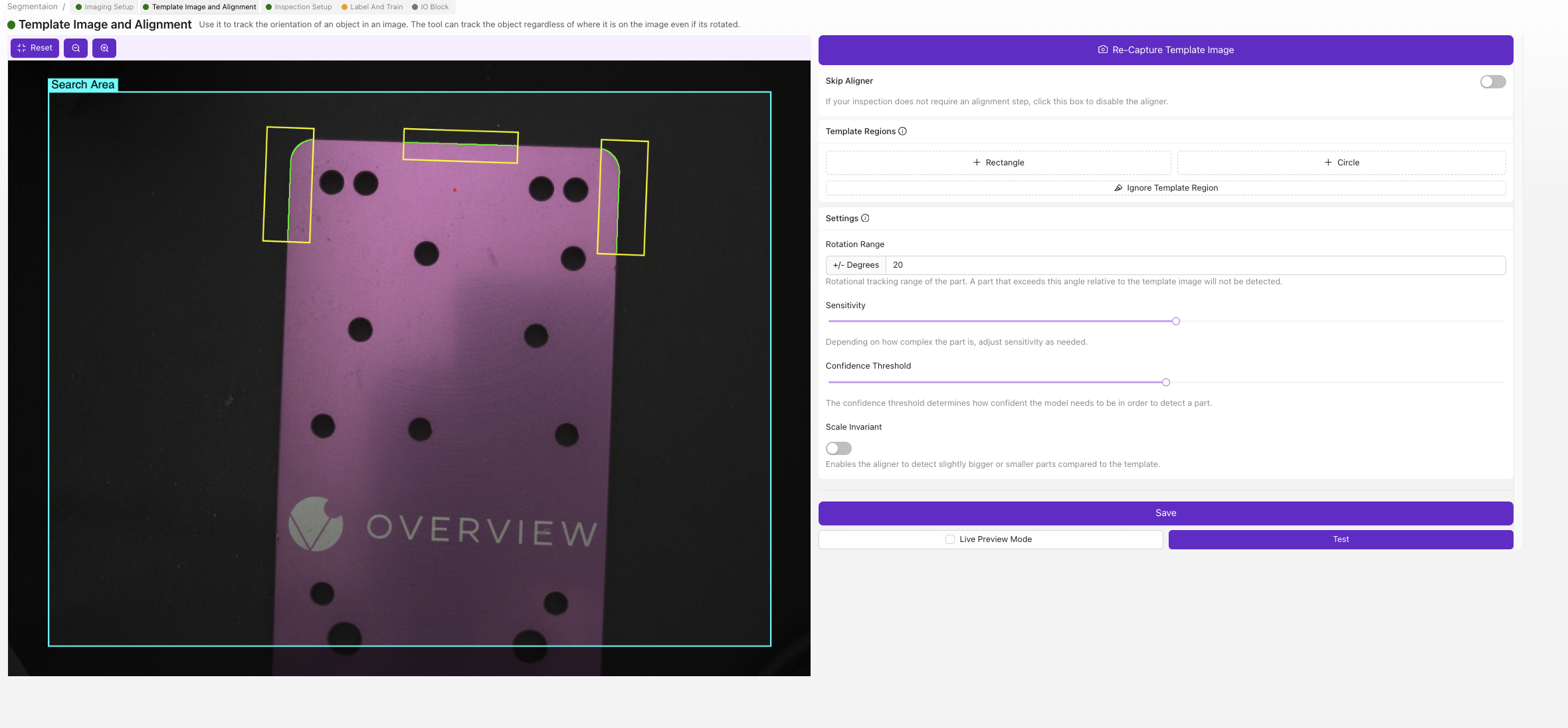Select the Ignore Template Region eraser tool
Viewport: 1568px width, 728px height.
(1165, 188)
